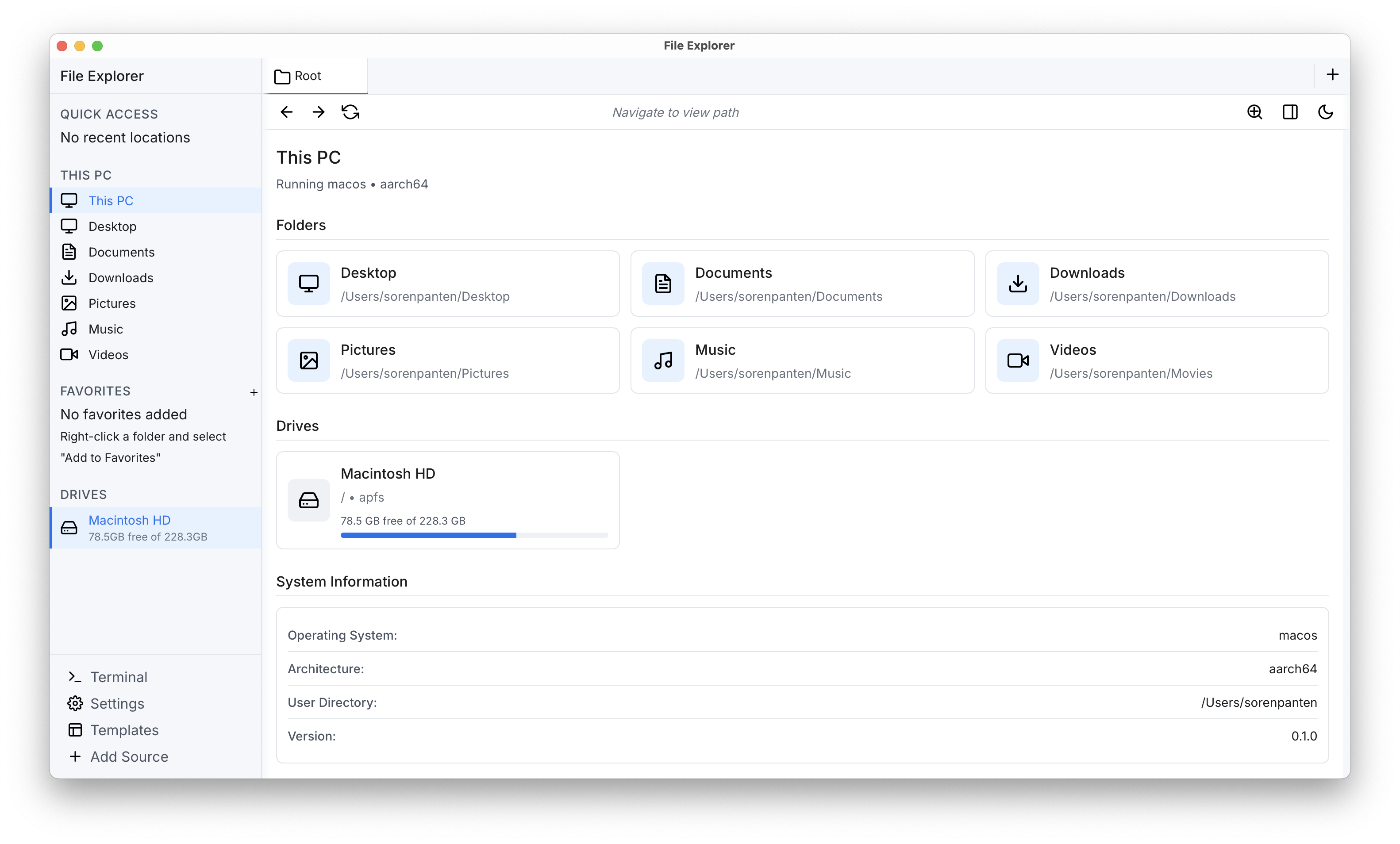Open search with the magnifier icon

pyautogui.click(x=1255, y=112)
